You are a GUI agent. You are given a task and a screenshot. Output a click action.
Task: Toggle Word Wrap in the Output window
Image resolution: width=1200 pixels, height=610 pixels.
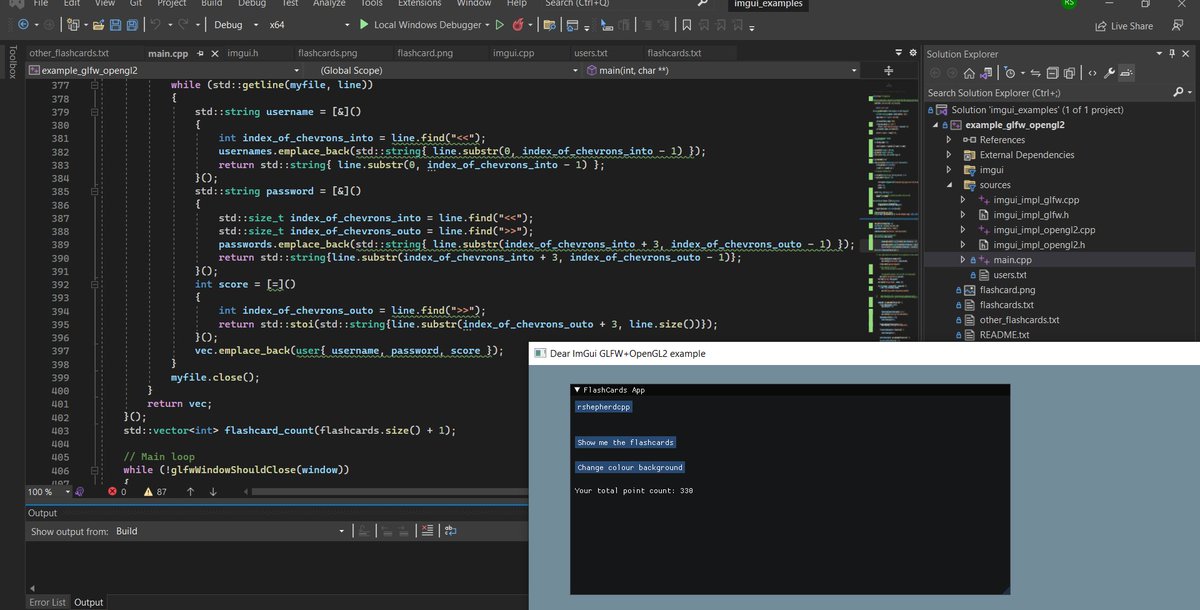449,531
